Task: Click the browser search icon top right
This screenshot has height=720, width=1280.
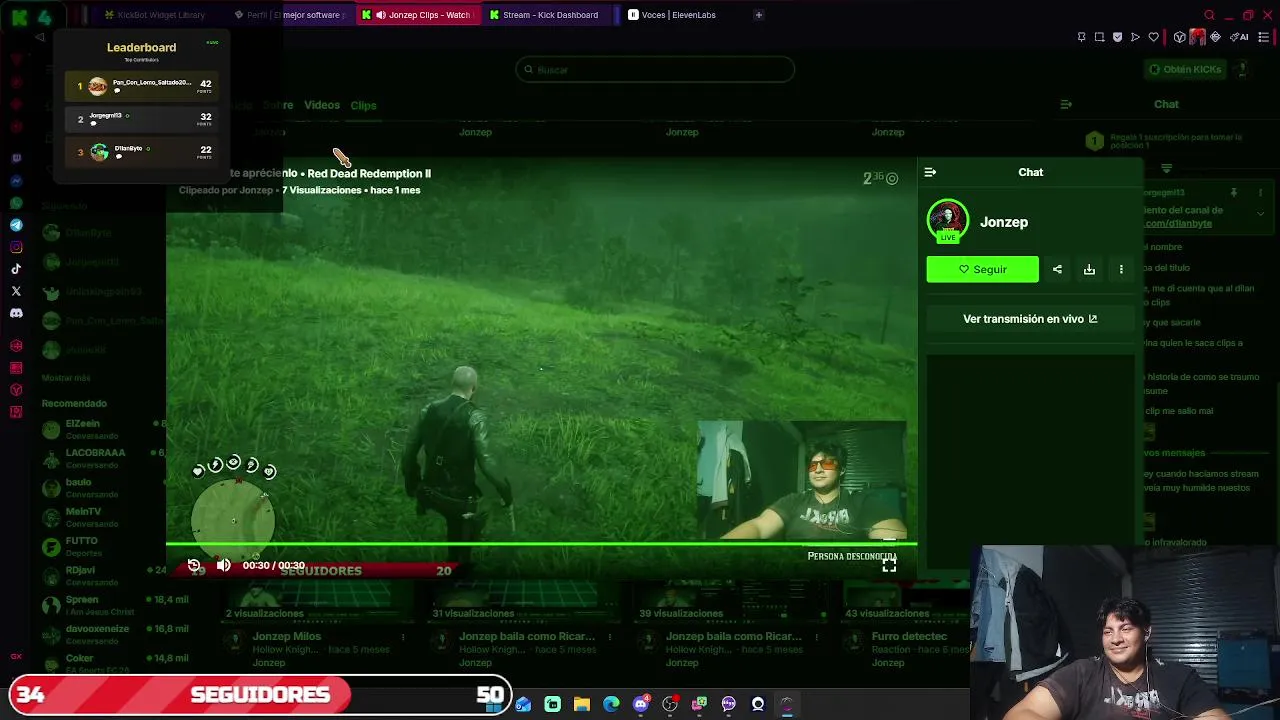Action: pos(1209,15)
